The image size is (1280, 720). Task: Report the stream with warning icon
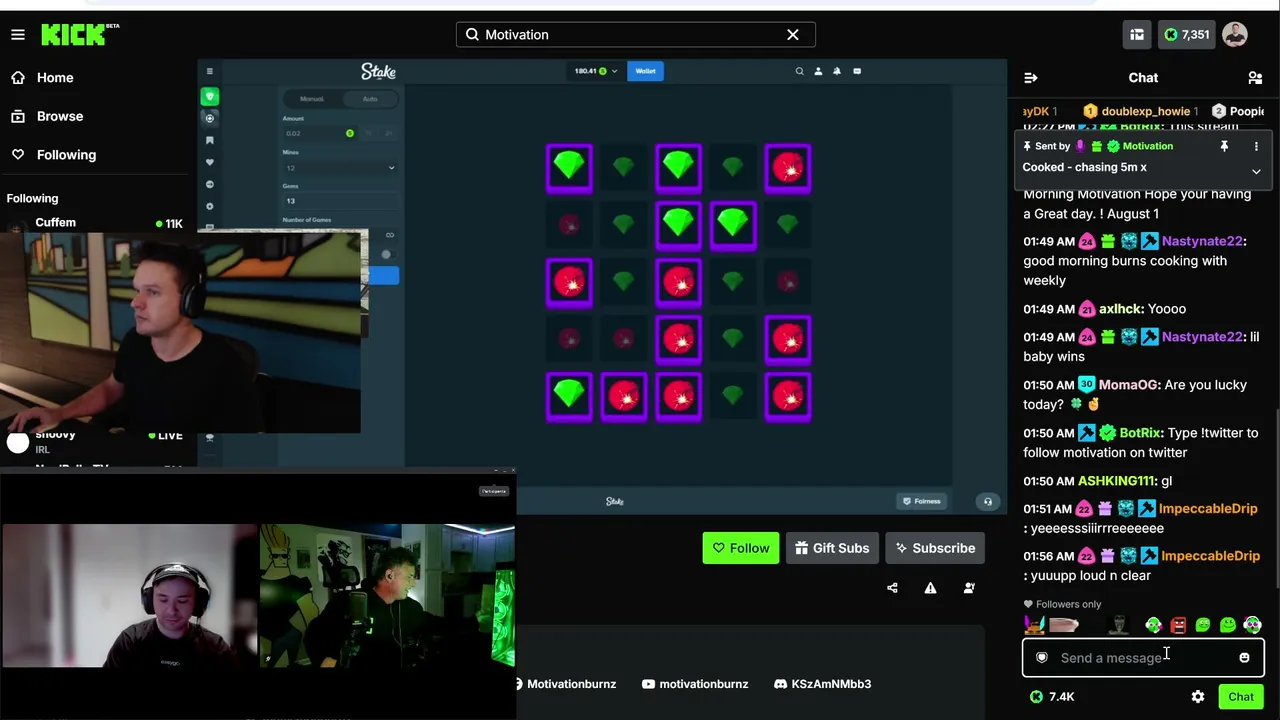pos(930,588)
